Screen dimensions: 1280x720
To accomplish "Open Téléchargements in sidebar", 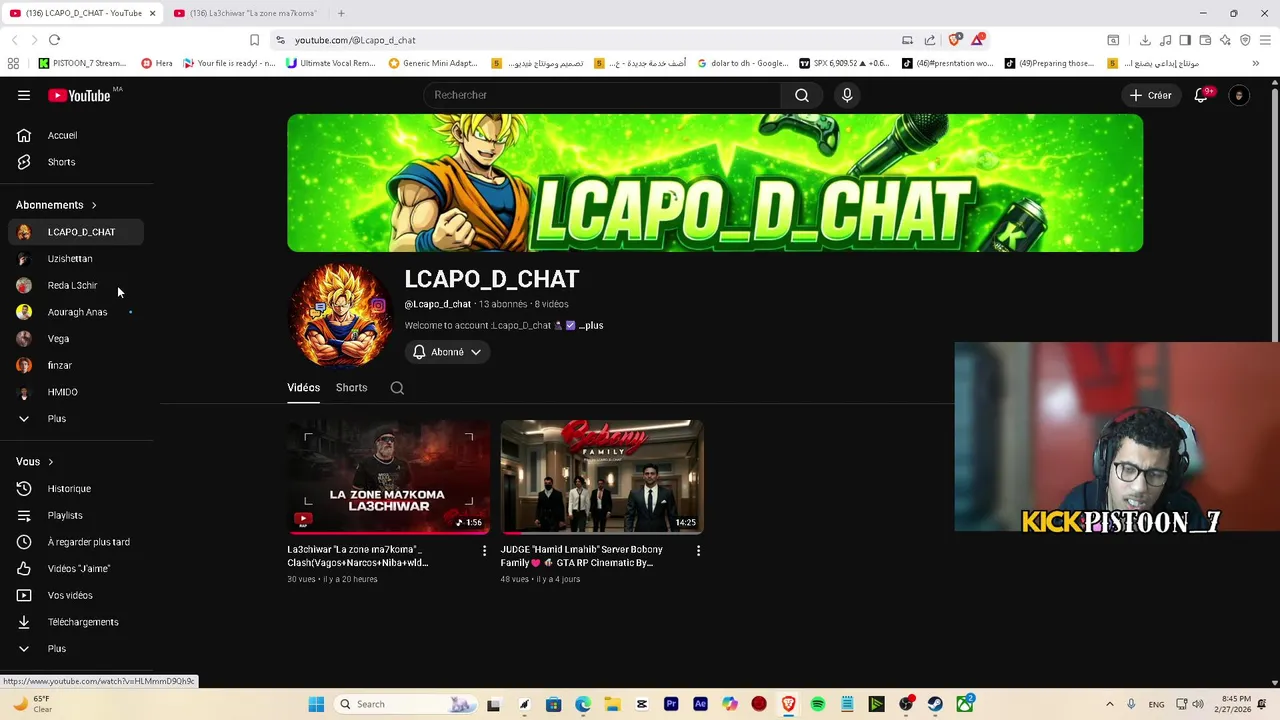I will 76,622.
